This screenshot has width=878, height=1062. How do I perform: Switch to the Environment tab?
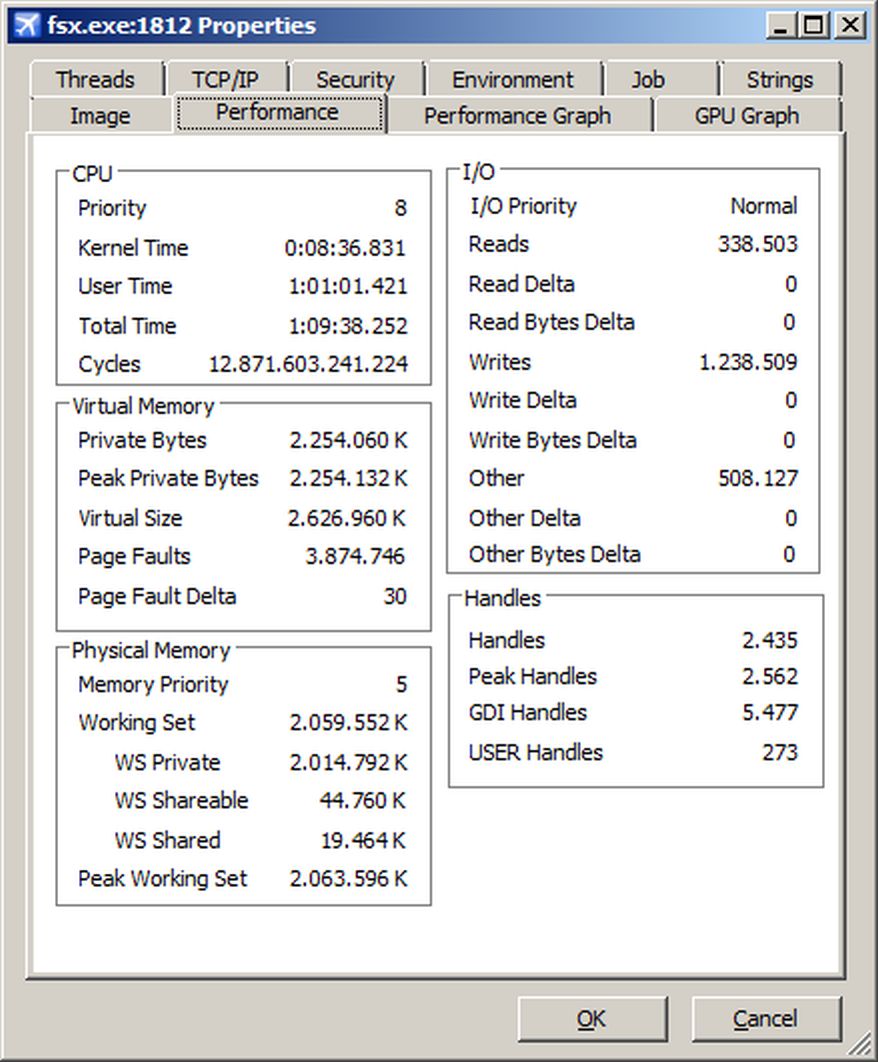point(513,79)
